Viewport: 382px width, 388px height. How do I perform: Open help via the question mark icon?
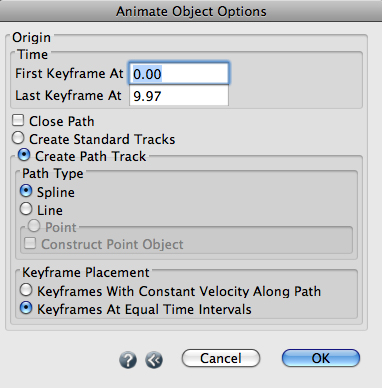128,360
